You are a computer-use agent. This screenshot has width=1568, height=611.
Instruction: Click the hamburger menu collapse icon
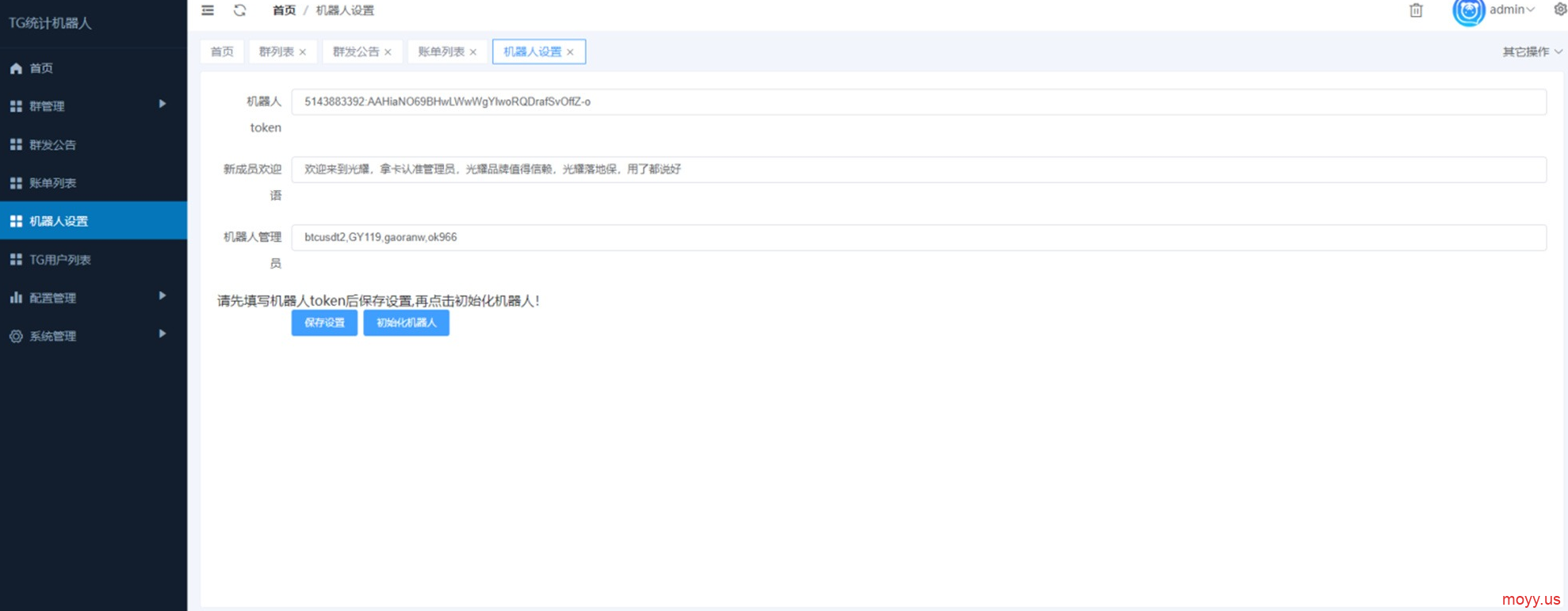point(208,10)
